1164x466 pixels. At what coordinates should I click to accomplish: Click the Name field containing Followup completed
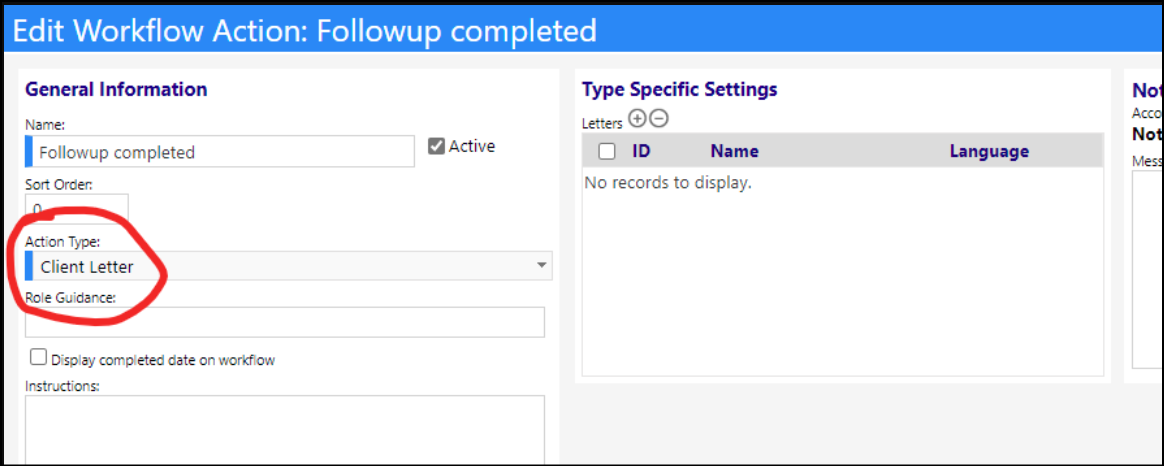coord(220,151)
